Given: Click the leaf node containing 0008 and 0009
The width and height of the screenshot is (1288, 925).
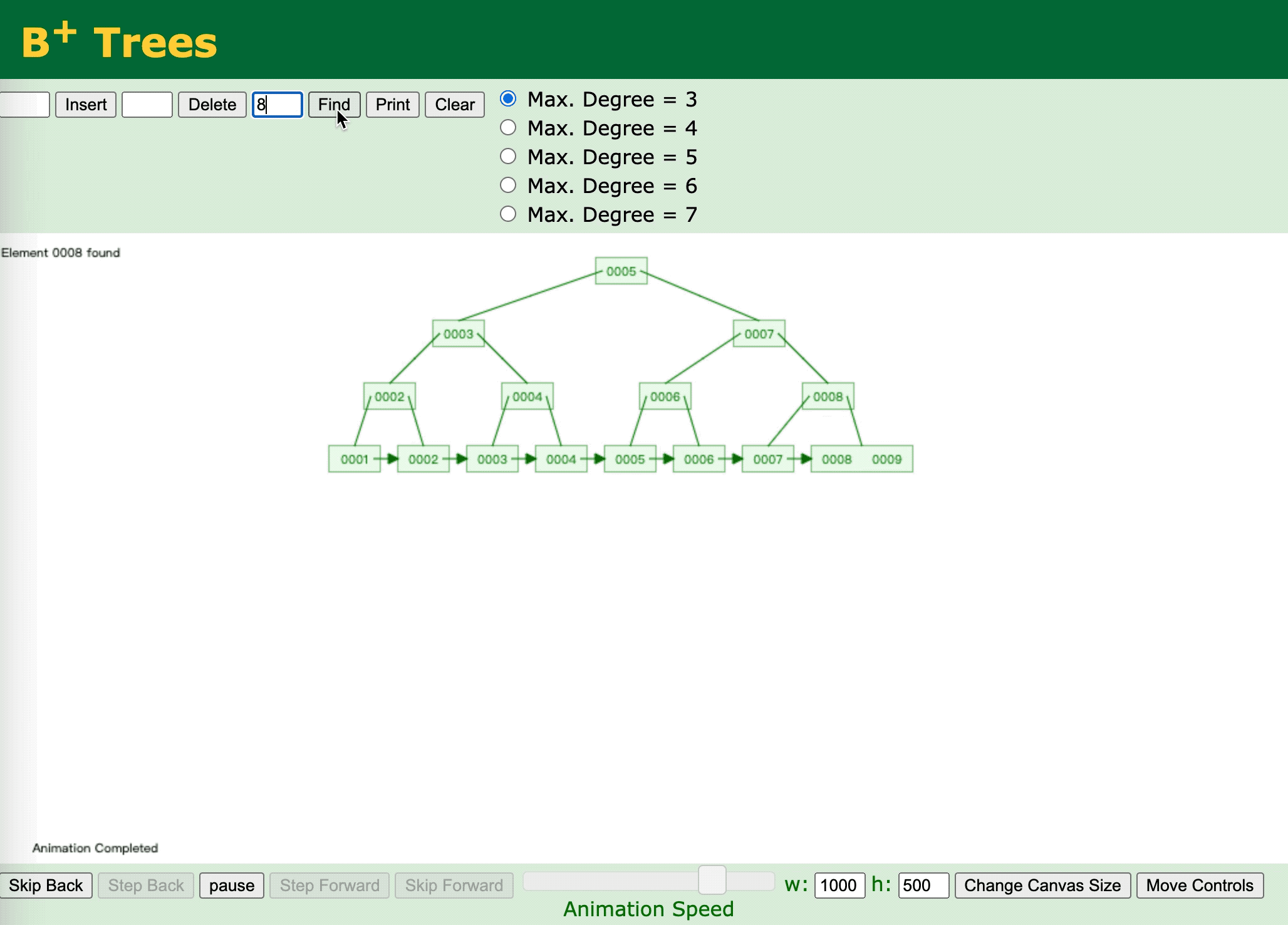Looking at the screenshot, I should (861, 459).
